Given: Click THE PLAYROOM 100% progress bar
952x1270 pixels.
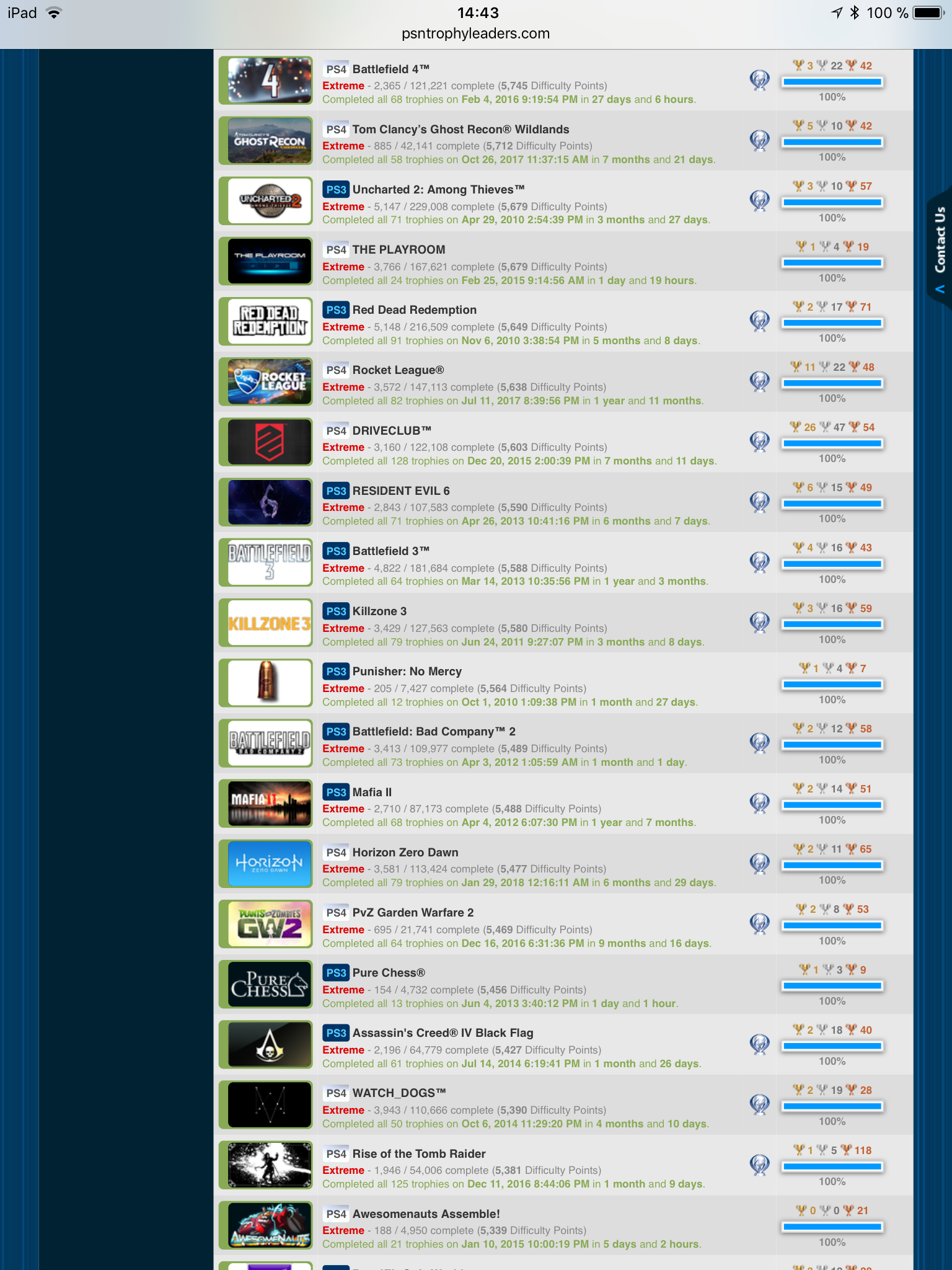Looking at the screenshot, I should (x=832, y=263).
